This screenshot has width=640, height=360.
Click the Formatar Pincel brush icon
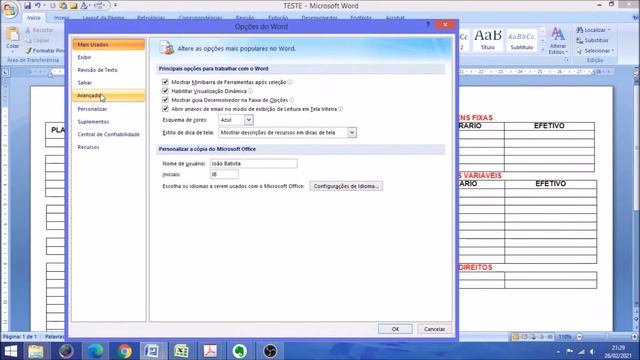click(28, 51)
